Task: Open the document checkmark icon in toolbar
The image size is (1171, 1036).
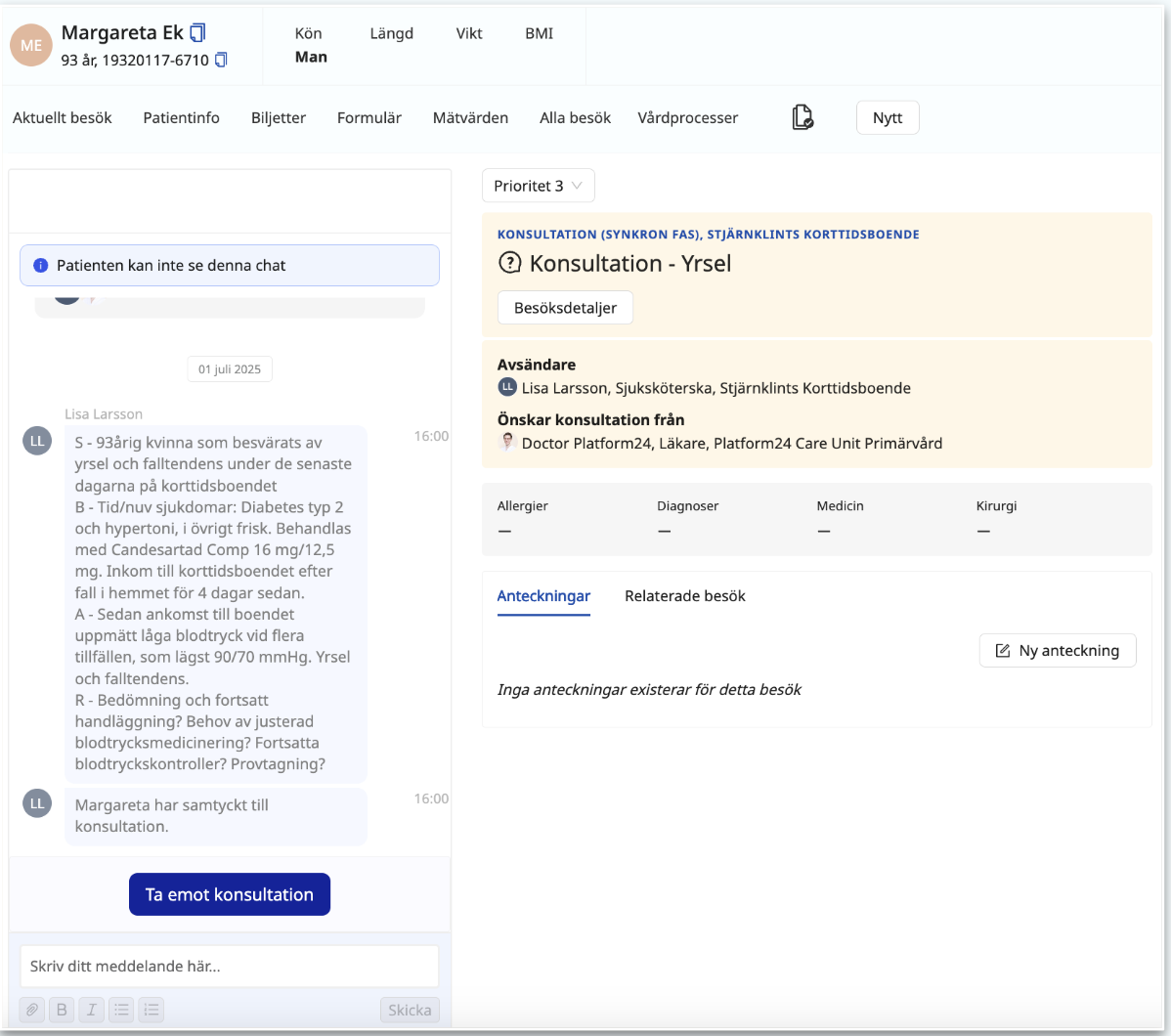Action: (802, 117)
